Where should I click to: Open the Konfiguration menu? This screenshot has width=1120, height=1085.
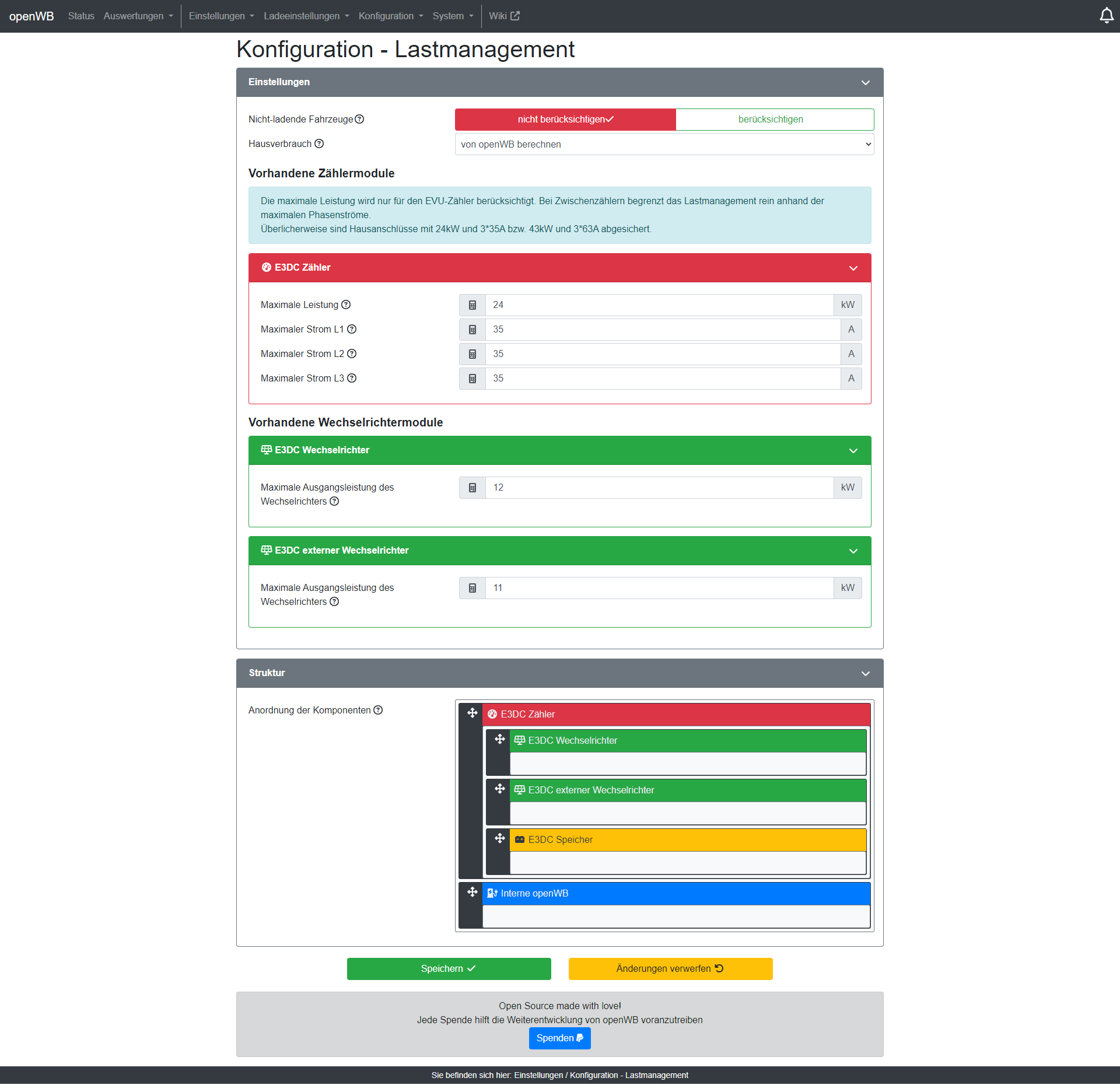pos(391,16)
